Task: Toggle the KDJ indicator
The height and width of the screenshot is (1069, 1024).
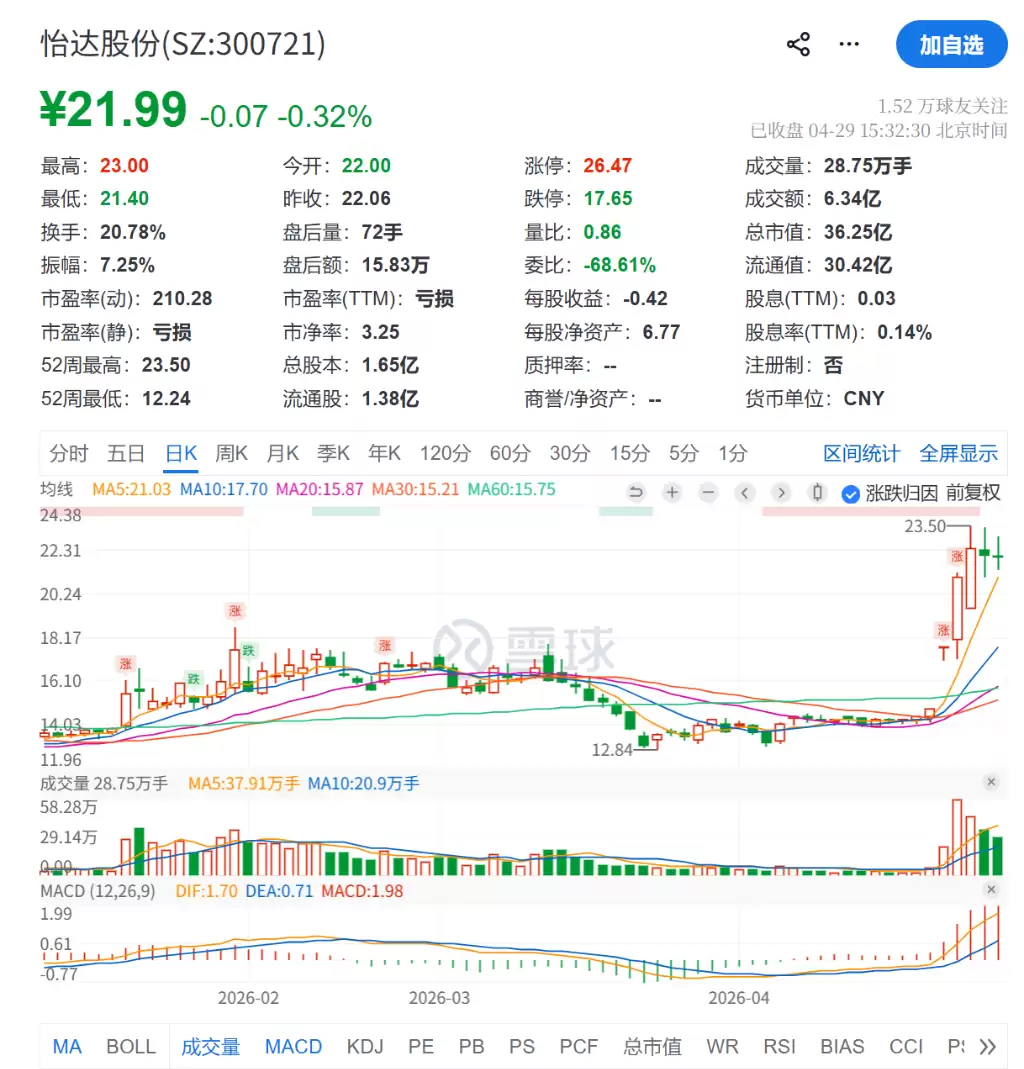Action: click(x=365, y=1047)
